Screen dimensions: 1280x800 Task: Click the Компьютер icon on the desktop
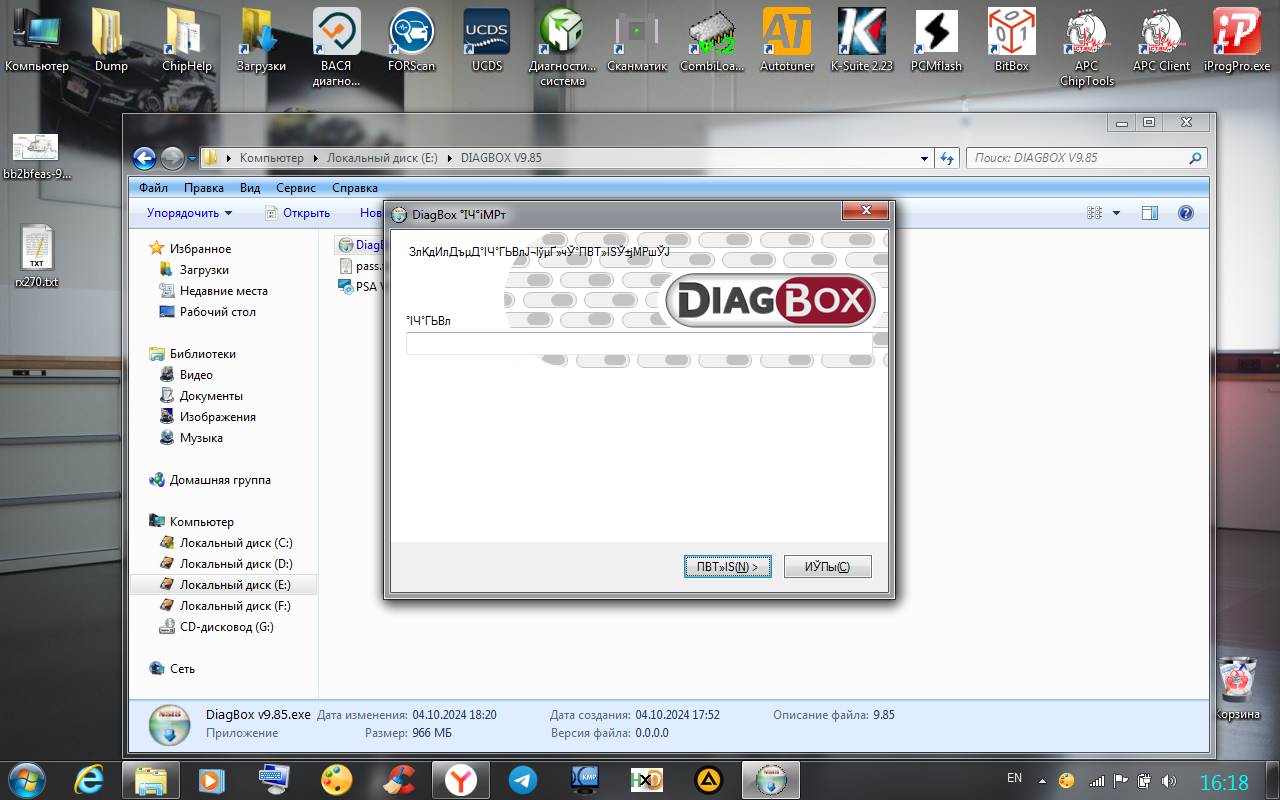[37, 40]
